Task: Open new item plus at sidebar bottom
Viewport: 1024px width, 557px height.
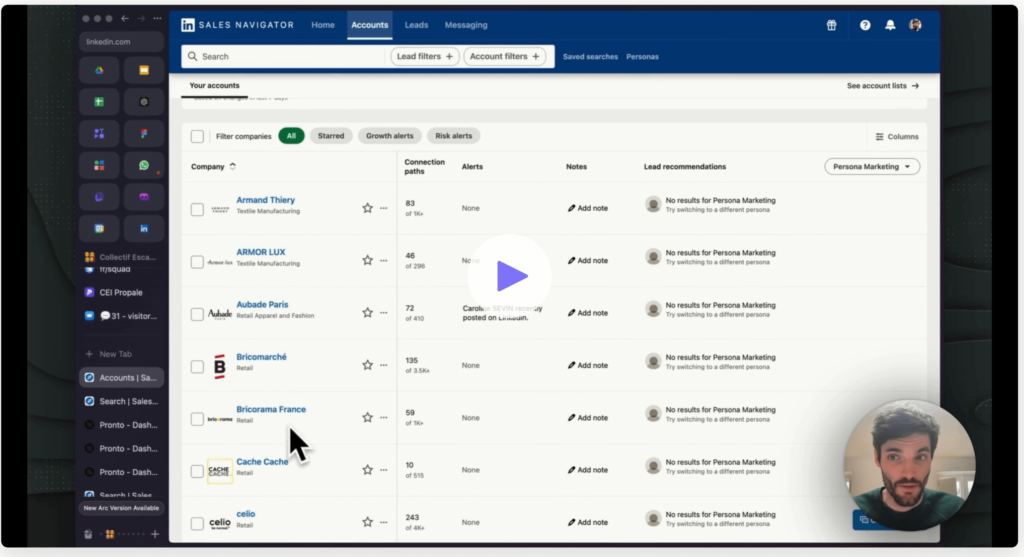Action: coord(155,534)
